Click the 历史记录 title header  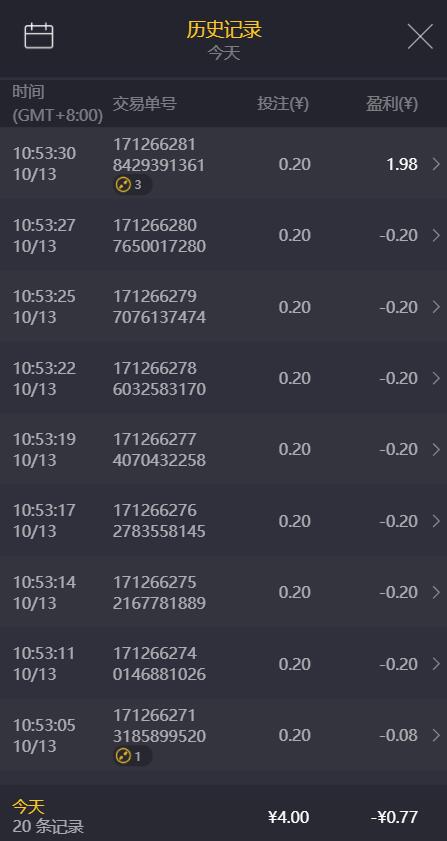(x=224, y=29)
